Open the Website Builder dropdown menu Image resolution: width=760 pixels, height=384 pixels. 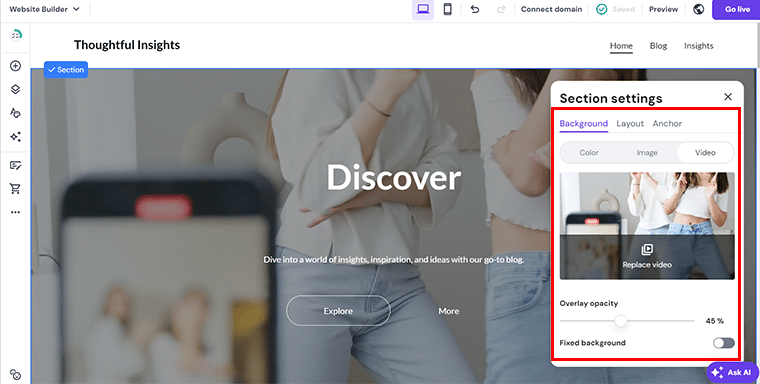point(44,9)
